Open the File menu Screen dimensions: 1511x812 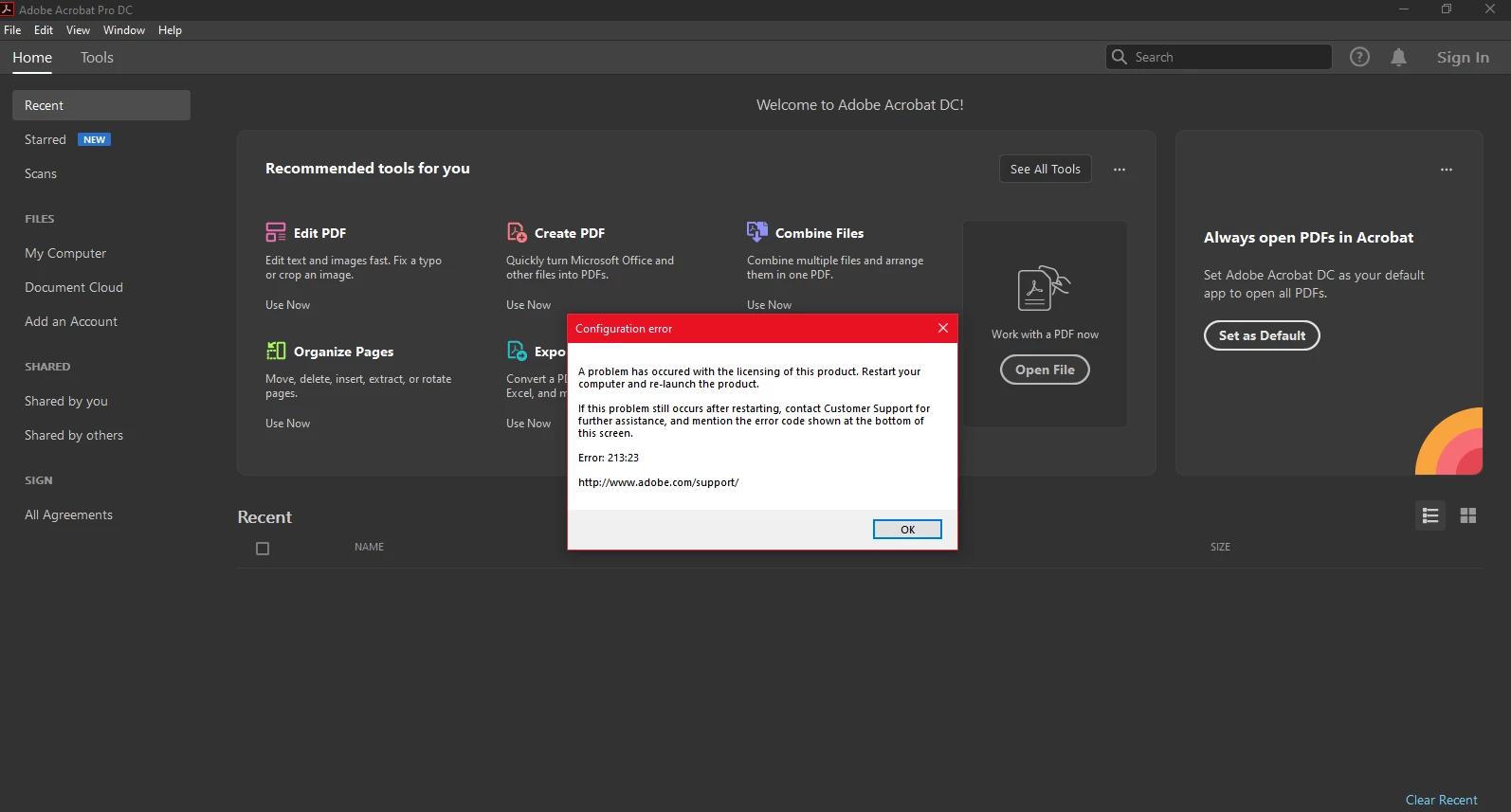point(12,30)
